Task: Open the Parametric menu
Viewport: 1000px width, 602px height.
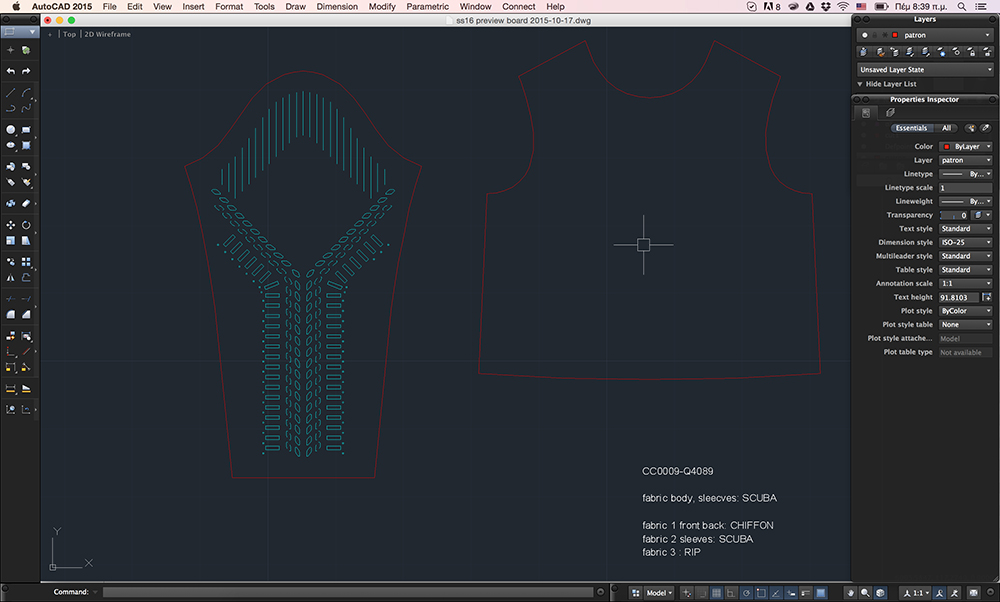Action: click(427, 6)
